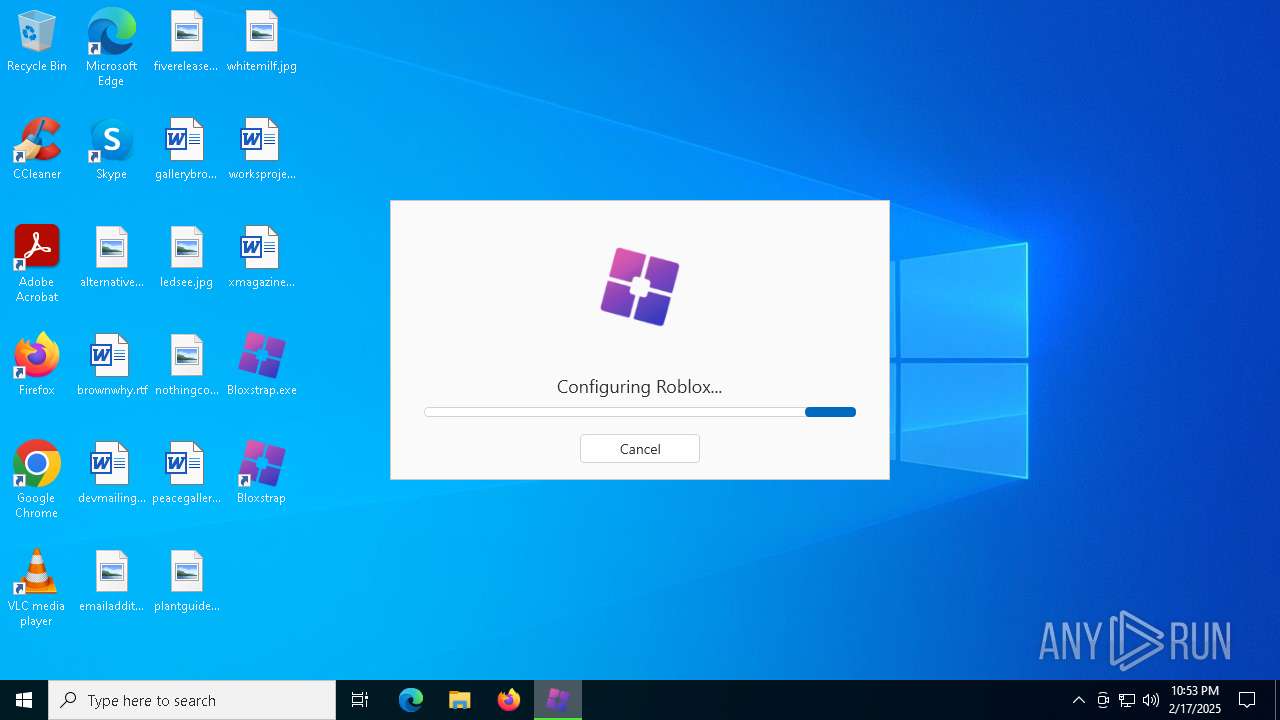
Task: Select the whitemilf.jpg file icon
Action: [261, 42]
